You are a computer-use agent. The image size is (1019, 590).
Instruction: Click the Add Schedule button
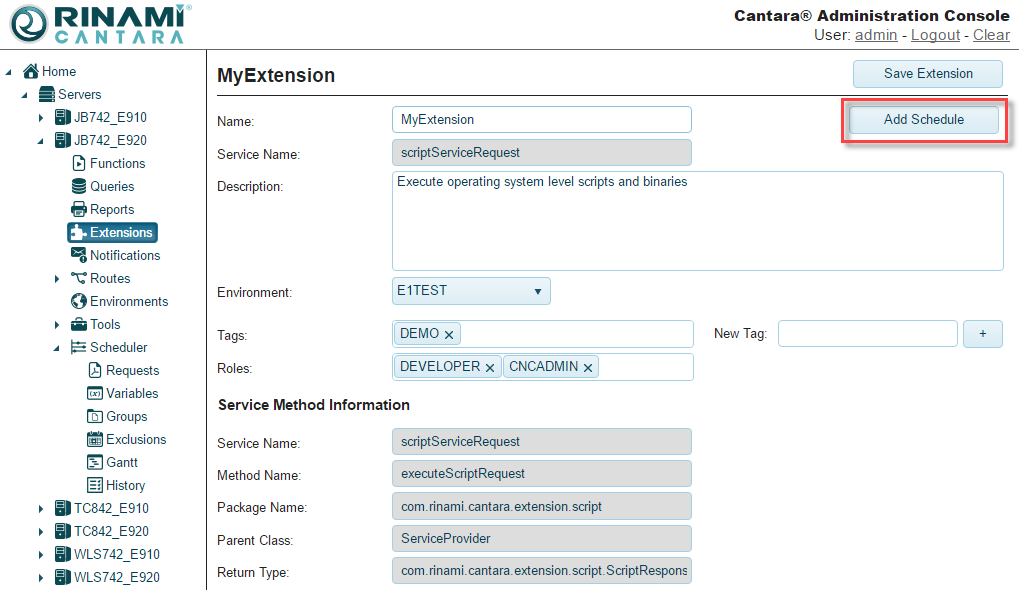coord(923,119)
